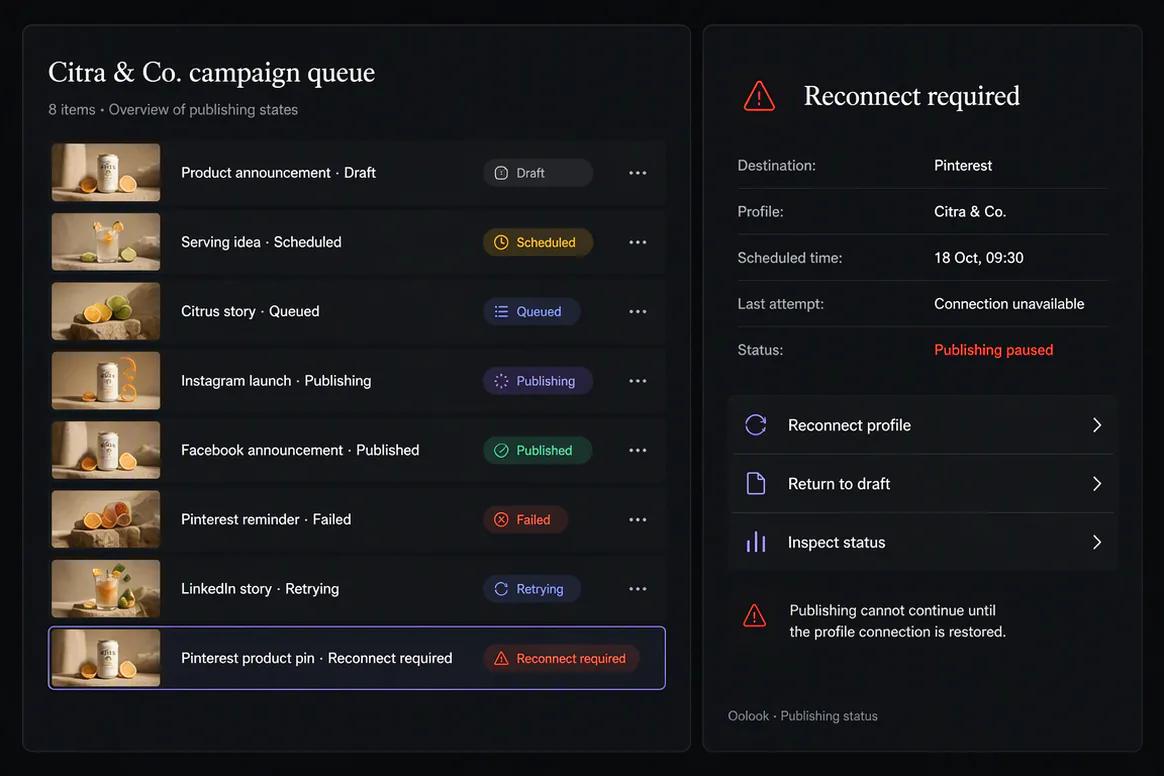
Task: Click the Failed status badge
Action: pyautogui.click(x=526, y=520)
